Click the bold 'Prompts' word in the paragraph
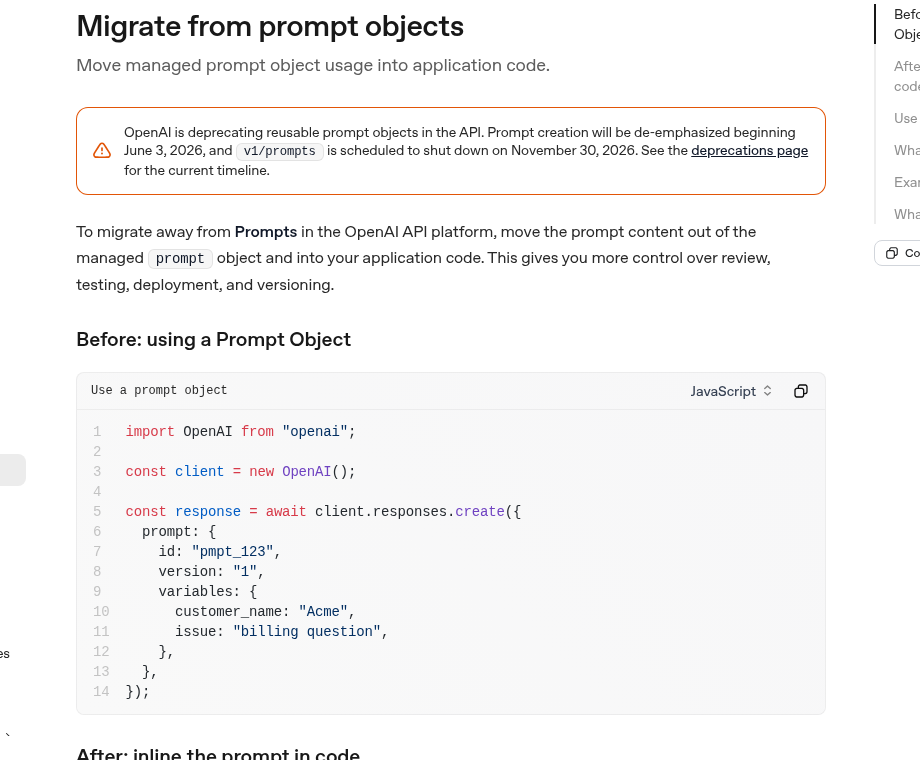Image resolution: width=920 pixels, height=760 pixels. pyautogui.click(x=266, y=232)
